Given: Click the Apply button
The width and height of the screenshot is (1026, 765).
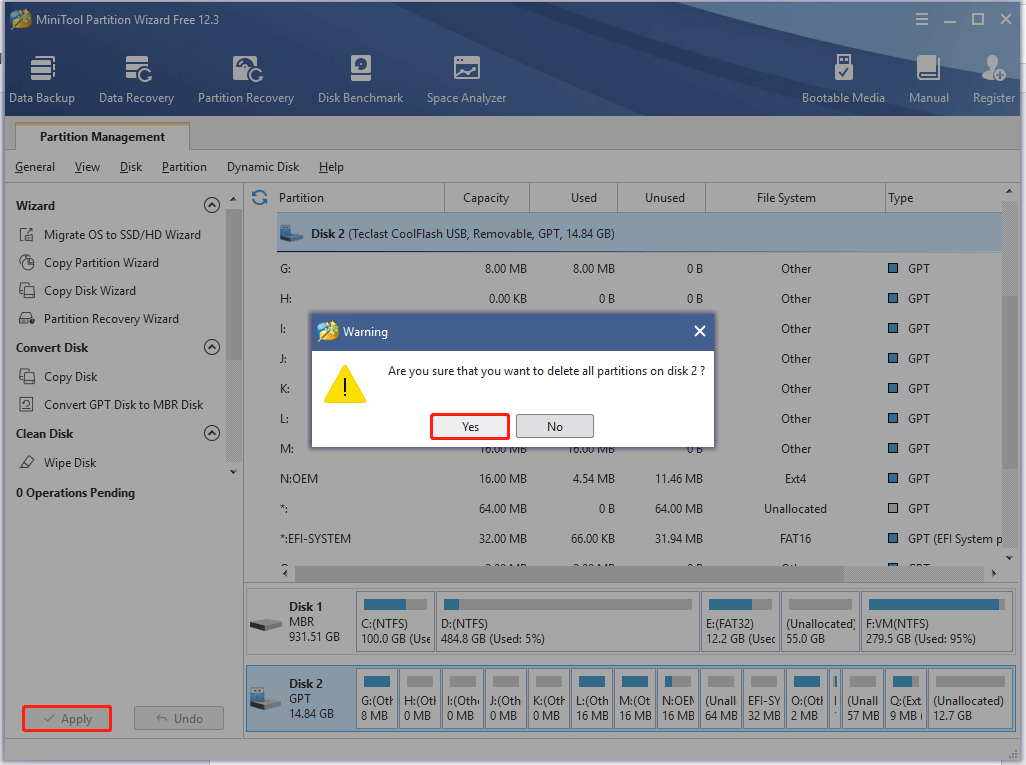Looking at the screenshot, I should (x=67, y=719).
